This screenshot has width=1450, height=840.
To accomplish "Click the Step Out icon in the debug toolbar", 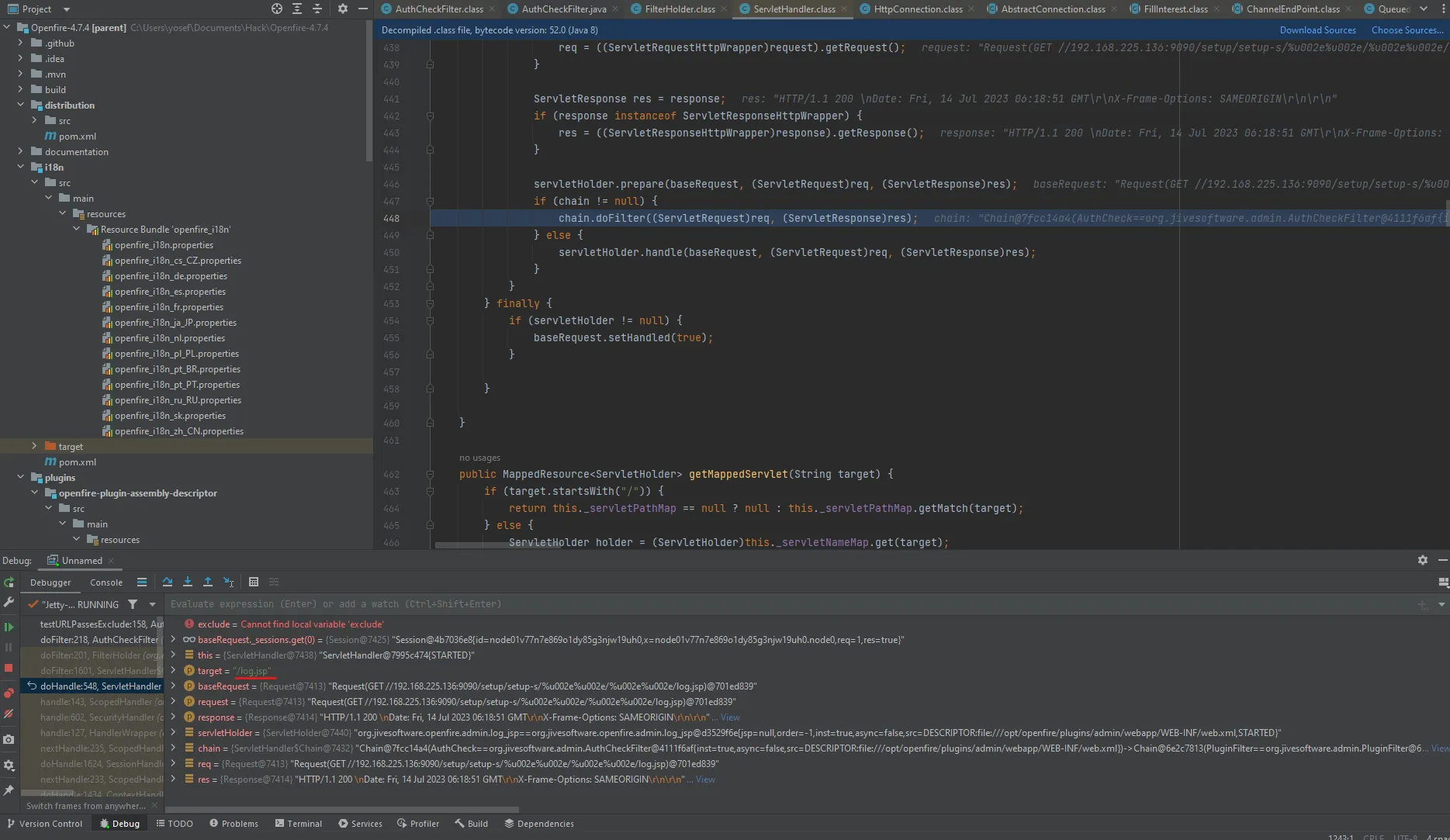I will click(207, 582).
